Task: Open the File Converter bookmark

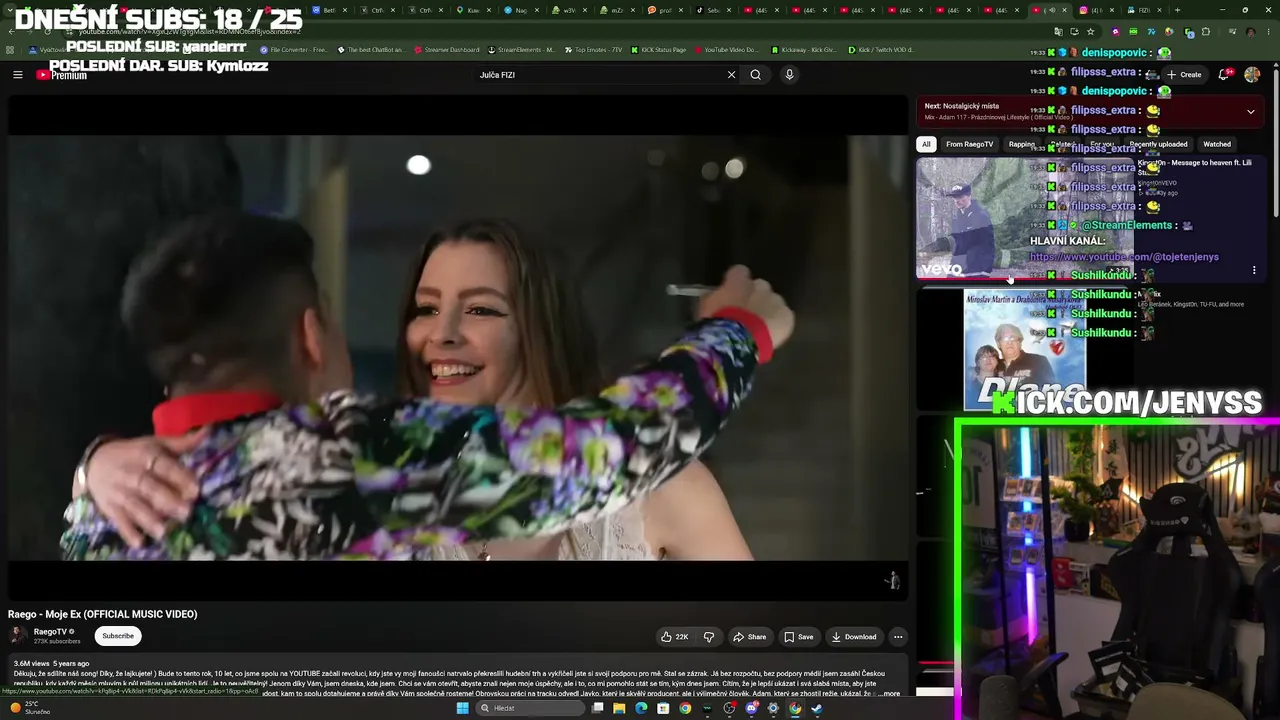Action: click(294, 50)
